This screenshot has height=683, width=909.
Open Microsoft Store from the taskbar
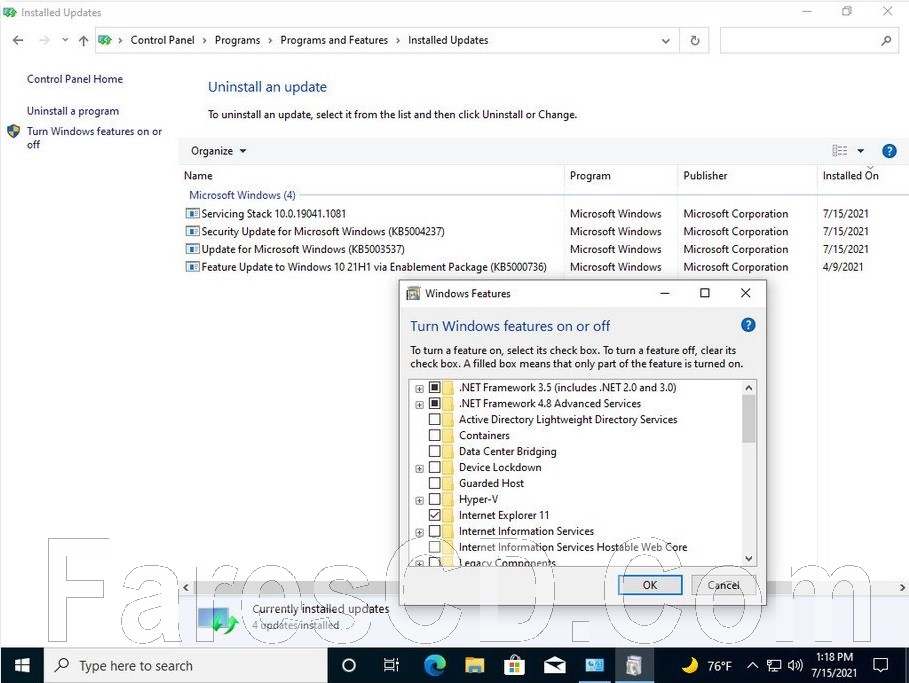coord(514,665)
